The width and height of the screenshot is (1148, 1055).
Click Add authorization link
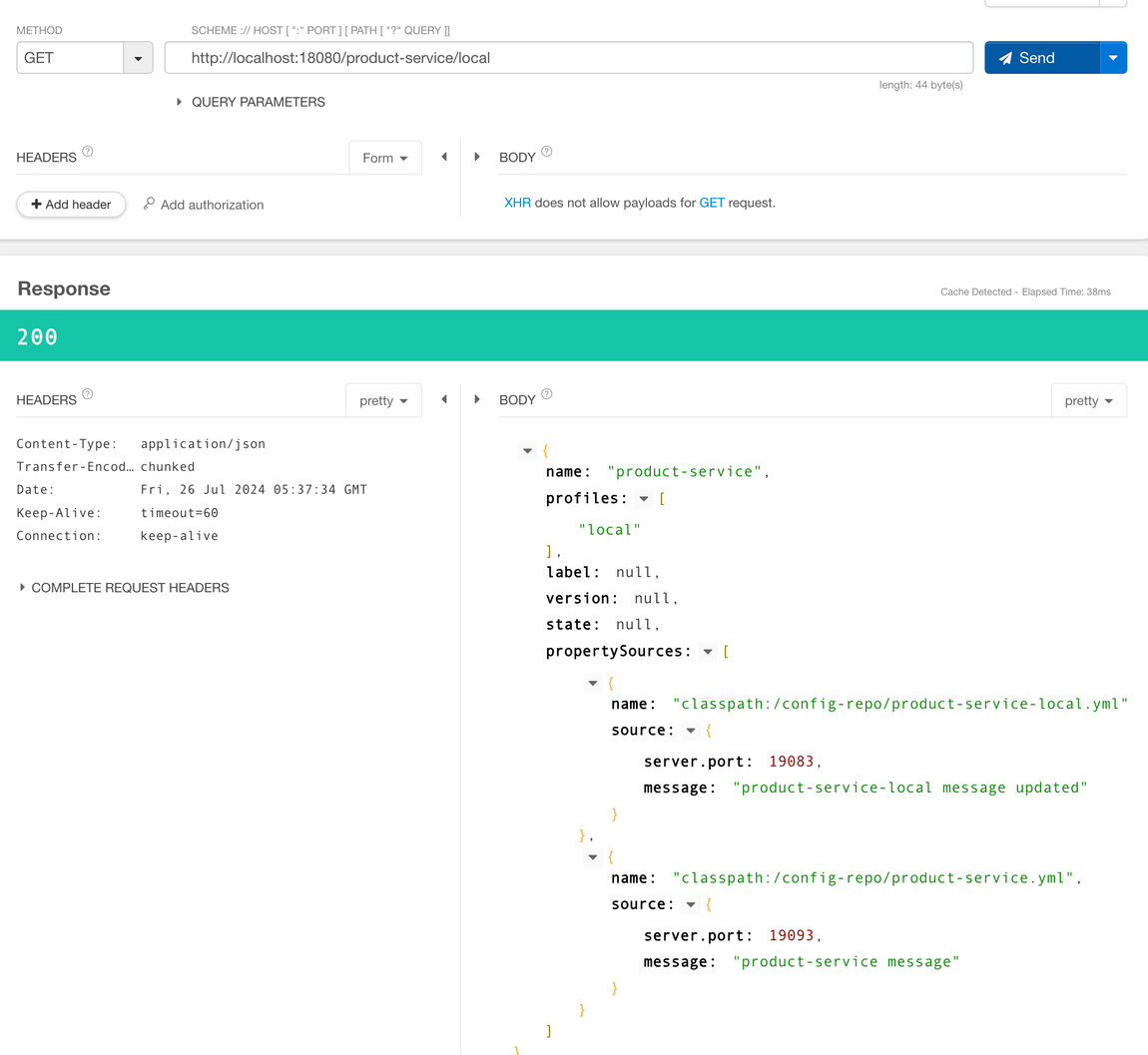click(212, 205)
